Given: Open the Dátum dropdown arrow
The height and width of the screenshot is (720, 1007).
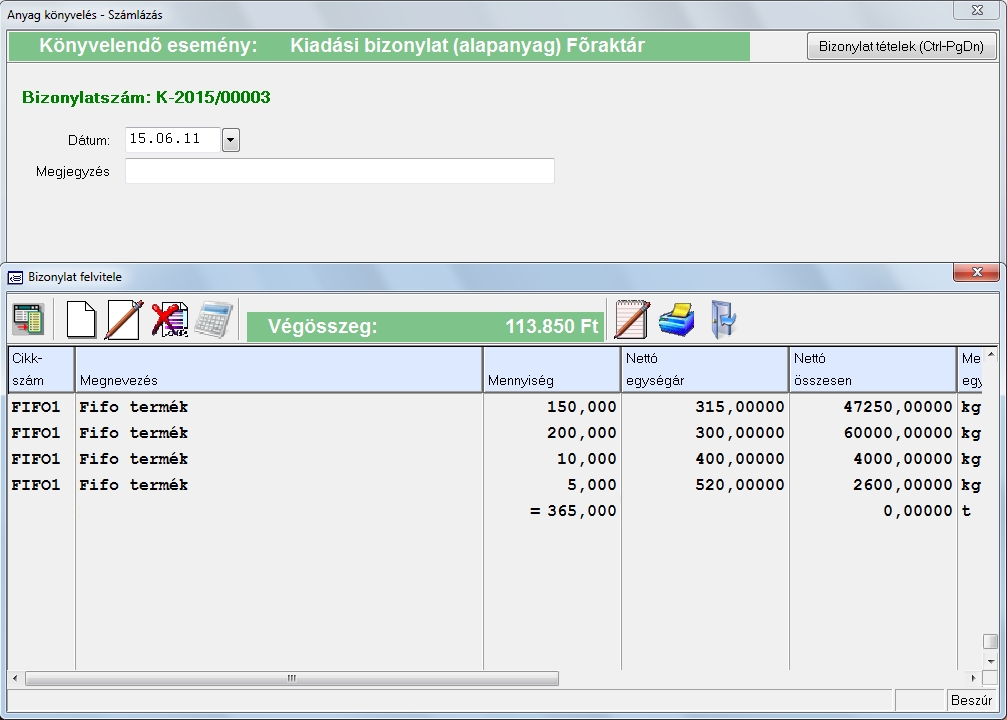Looking at the screenshot, I should [x=231, y=140].
